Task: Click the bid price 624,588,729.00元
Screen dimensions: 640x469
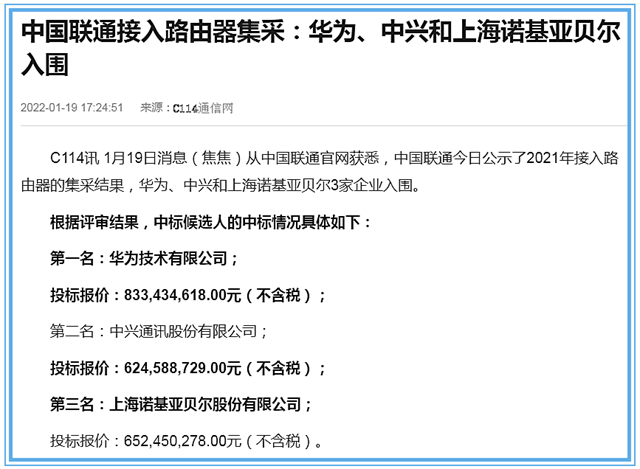Action: tap(183, 368)
